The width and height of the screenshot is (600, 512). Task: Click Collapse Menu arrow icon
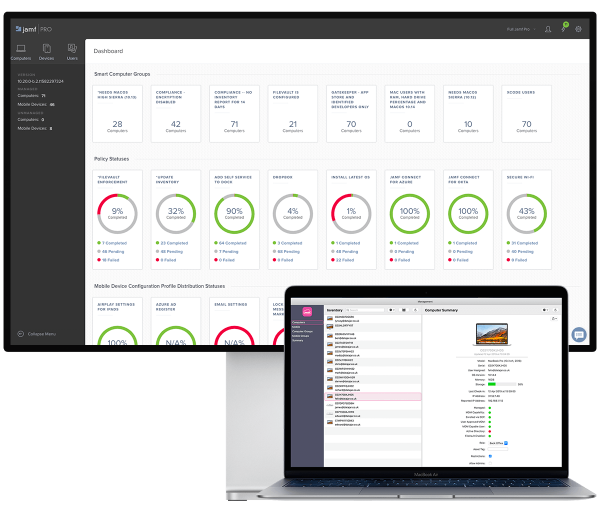point(21,334)
